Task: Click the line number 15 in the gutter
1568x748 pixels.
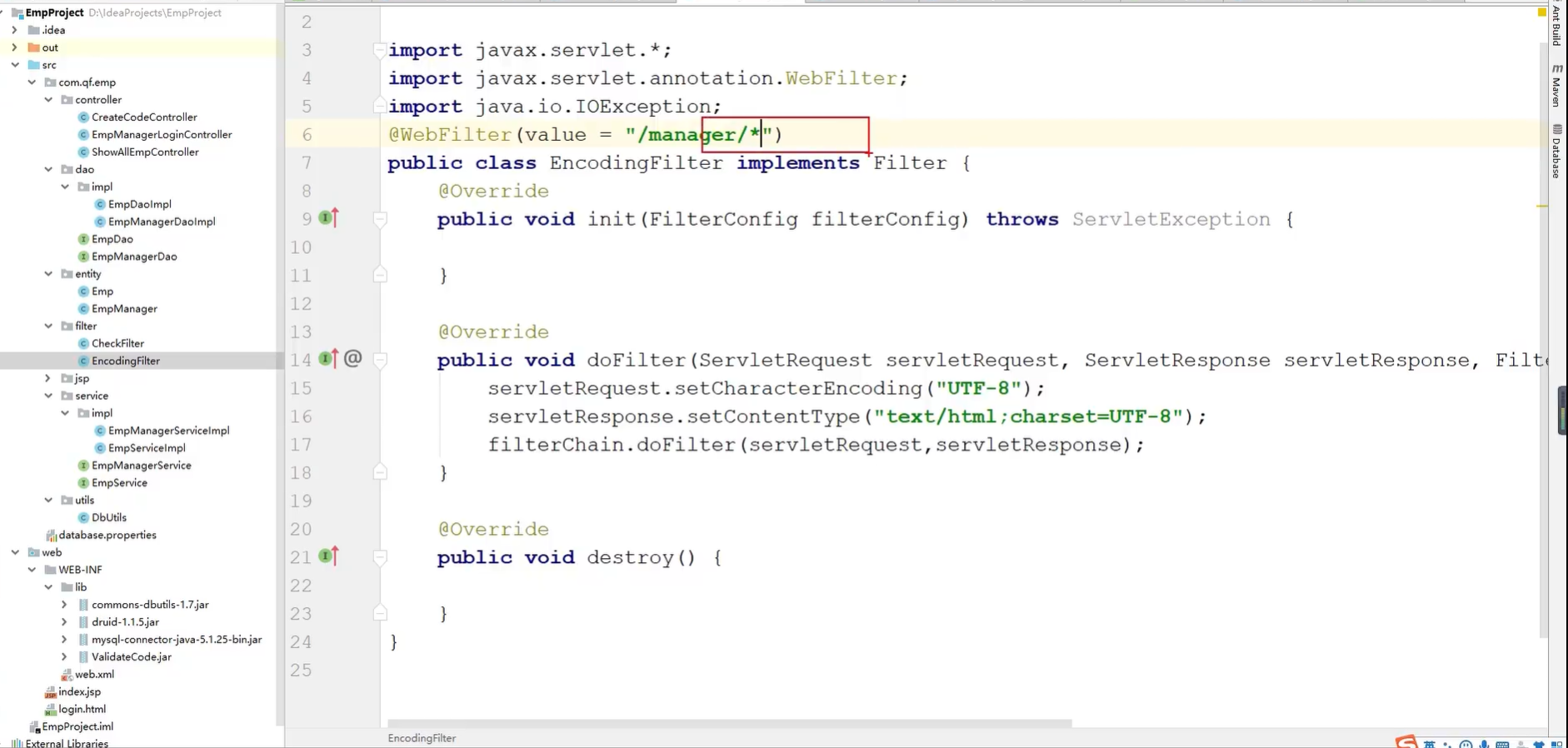Action: point(301,388)
